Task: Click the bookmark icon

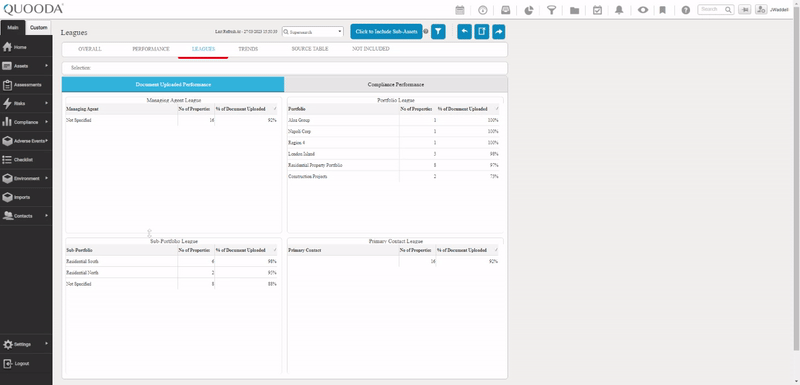Action: pyautogui.click(x=663, y=10)
